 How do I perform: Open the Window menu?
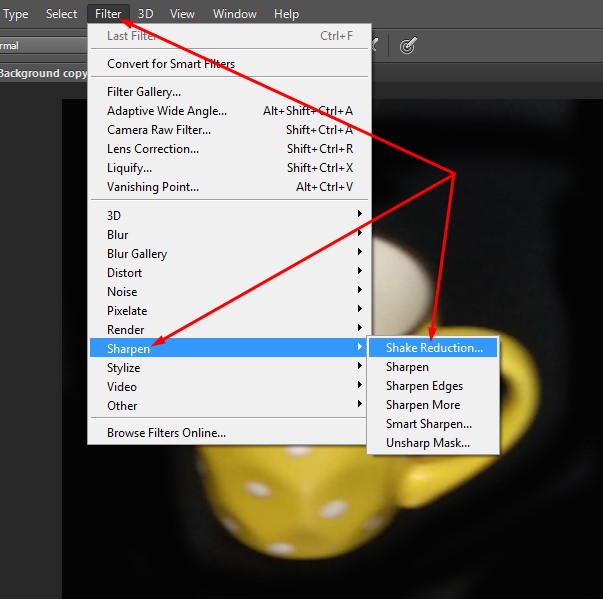[235, 14]
